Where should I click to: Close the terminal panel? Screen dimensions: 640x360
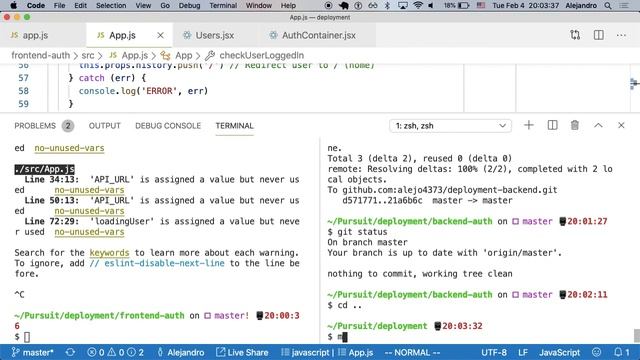click(621, 125)
